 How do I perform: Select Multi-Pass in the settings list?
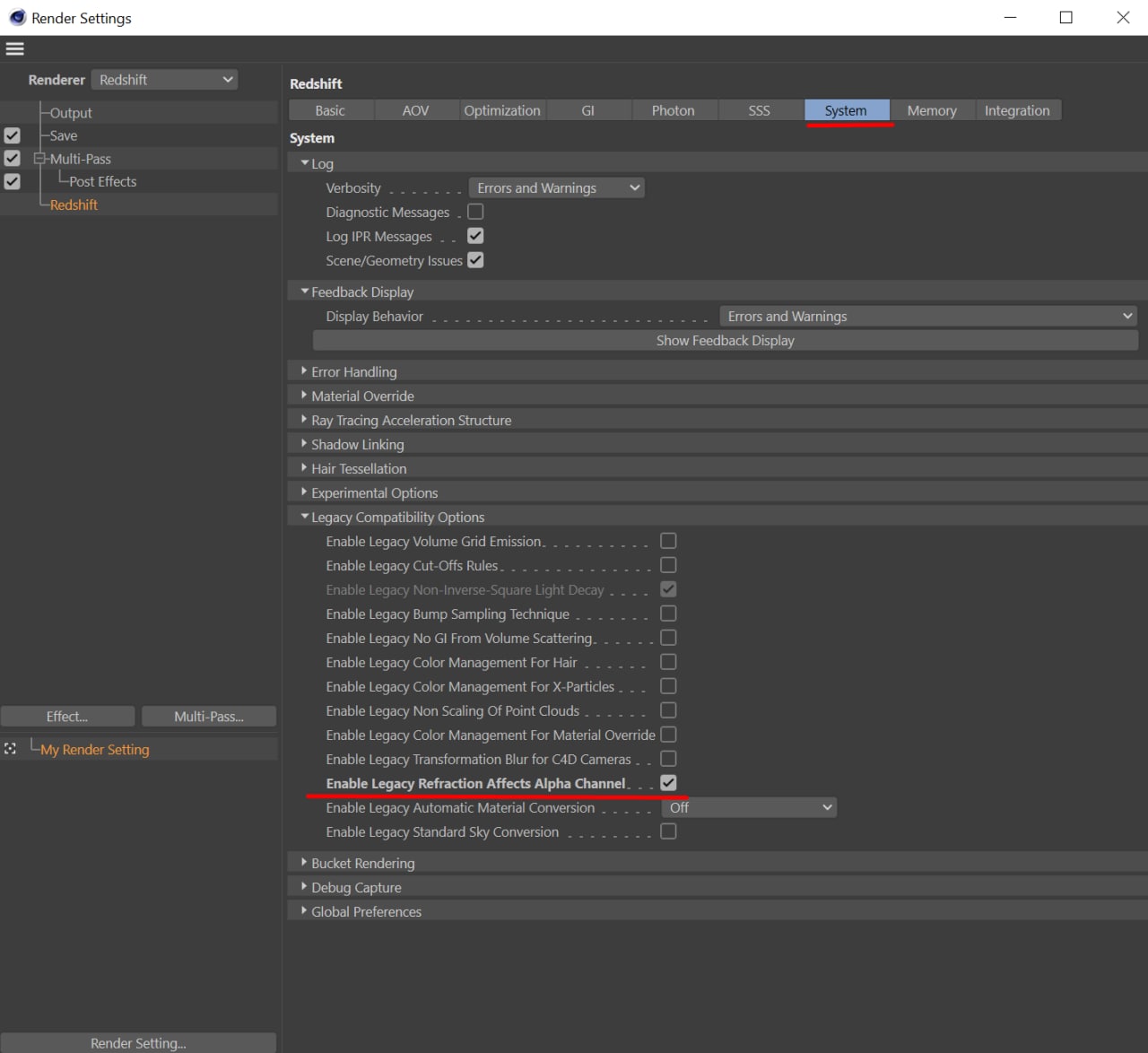(81, 159)
